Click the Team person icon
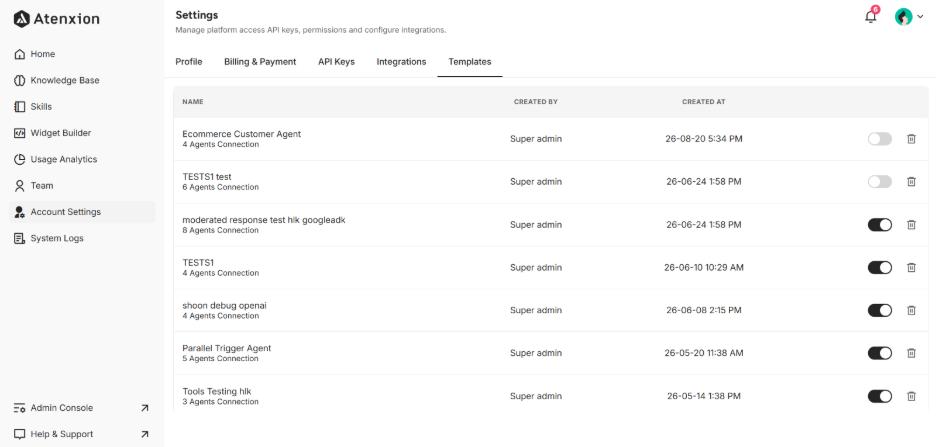 click(x=19, y=186)
